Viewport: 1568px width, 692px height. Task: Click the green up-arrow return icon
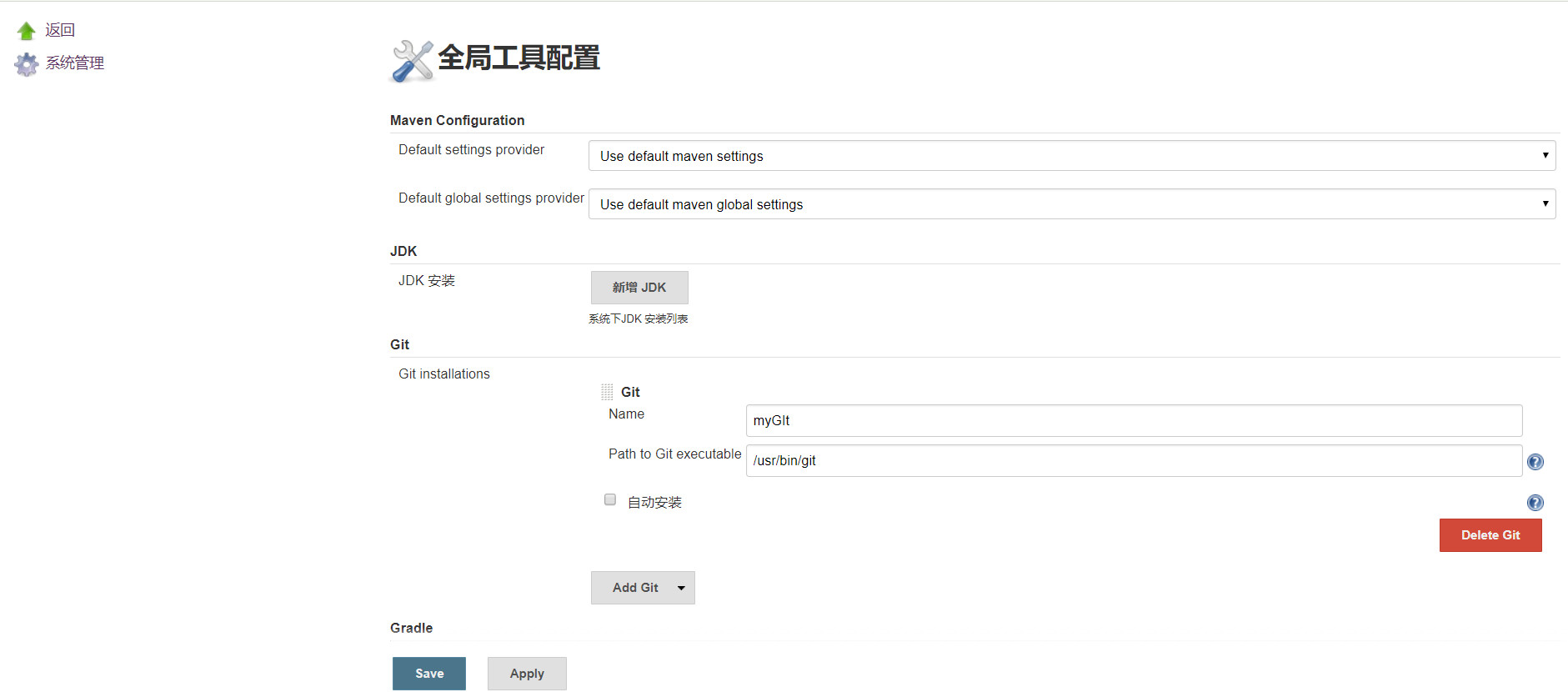pos(26,31)
